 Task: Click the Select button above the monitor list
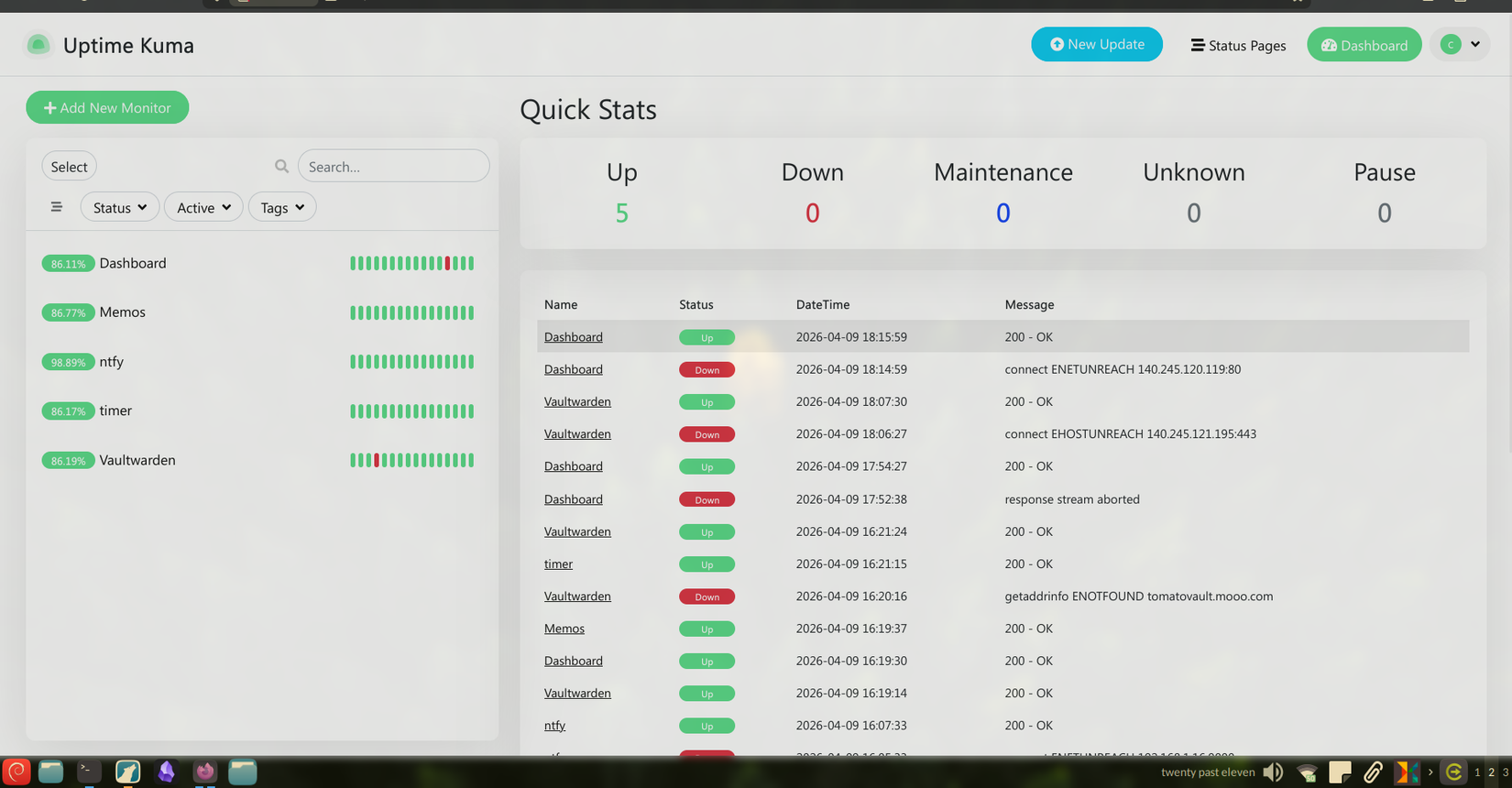point(69,167)
